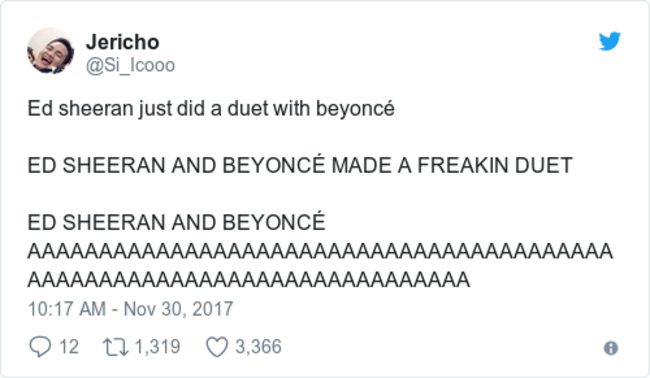This screenshot has width=650, height=378.
Task: Open the @Si_Icooo handle link
Action: click(x=130, y=65)
